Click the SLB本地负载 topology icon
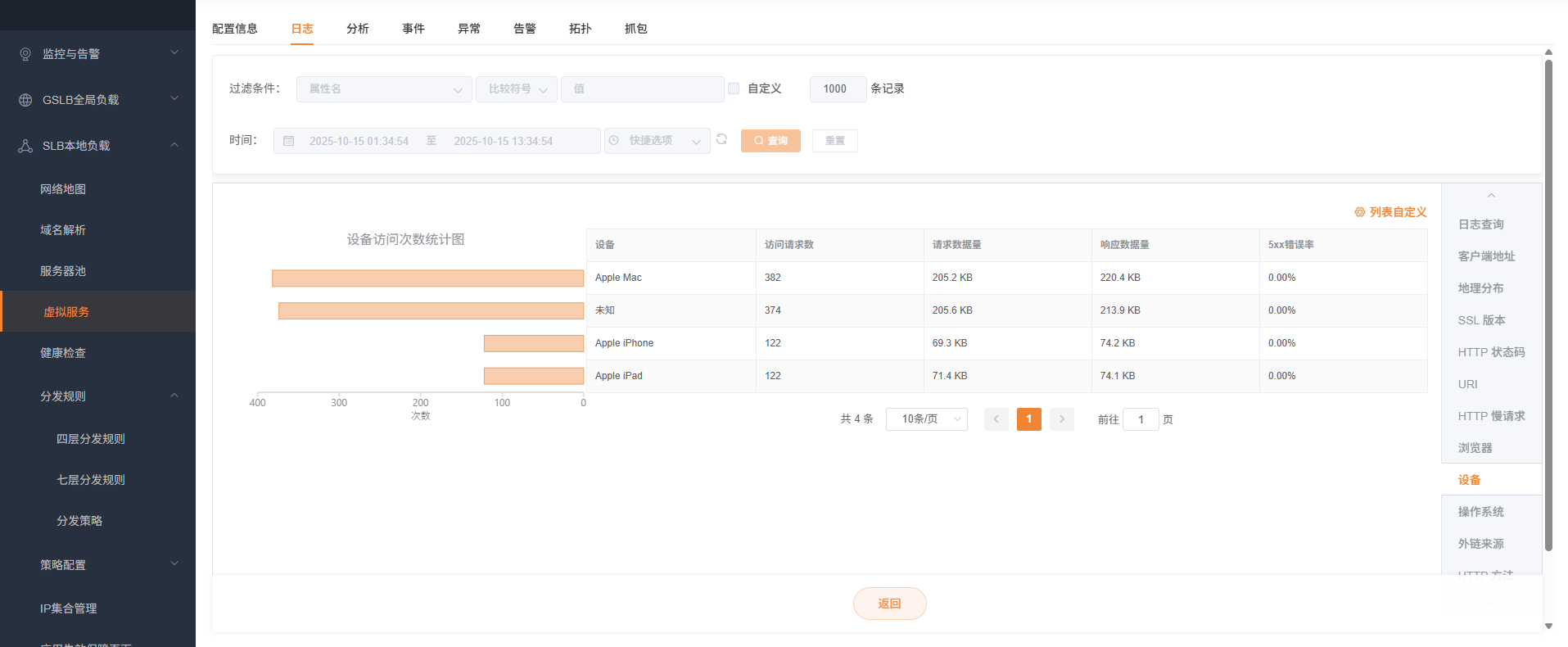1568x647 pixels. (25, 146)
